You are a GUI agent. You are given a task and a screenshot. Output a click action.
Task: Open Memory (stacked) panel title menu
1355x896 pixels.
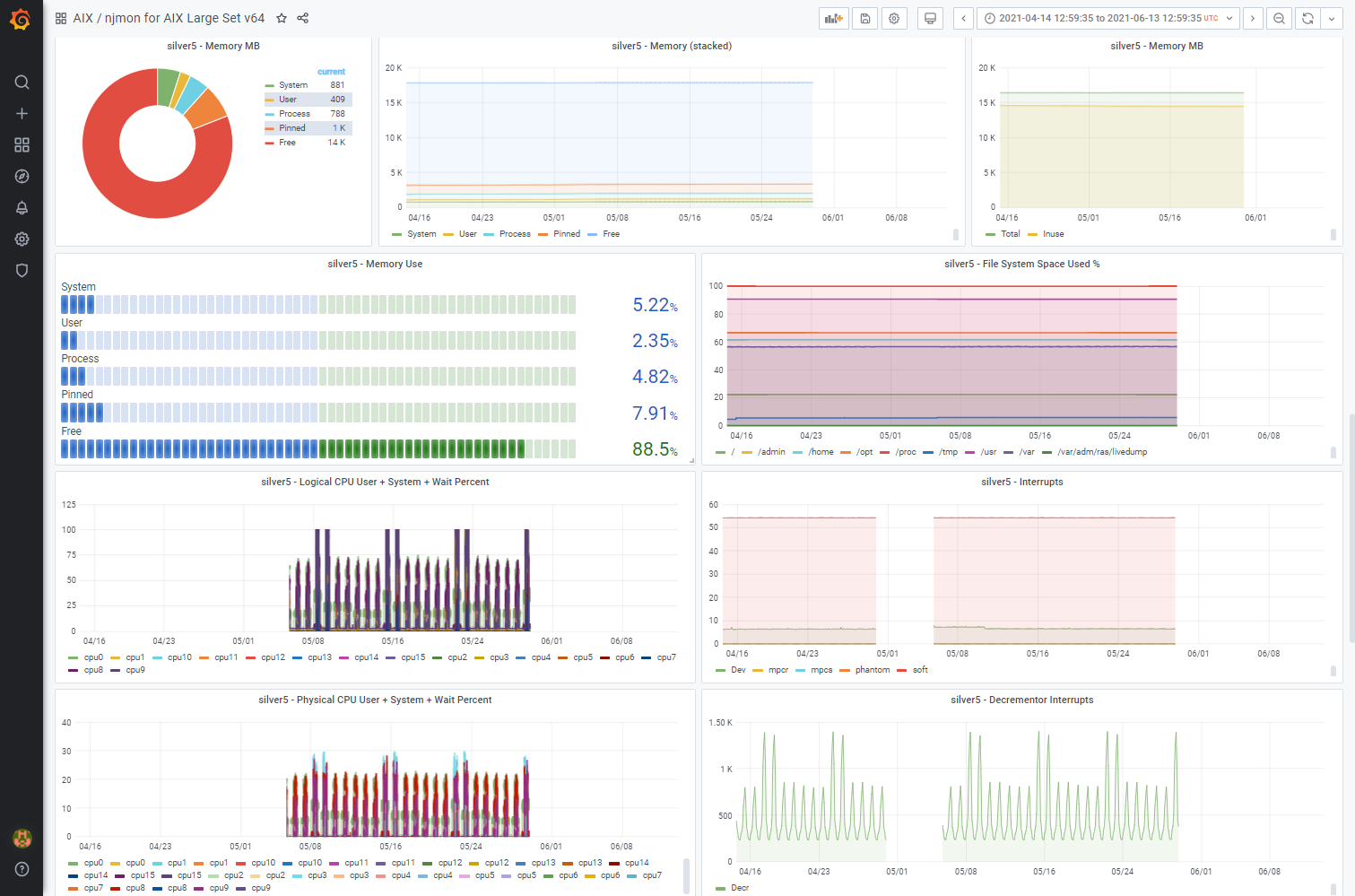pos(672,47)
